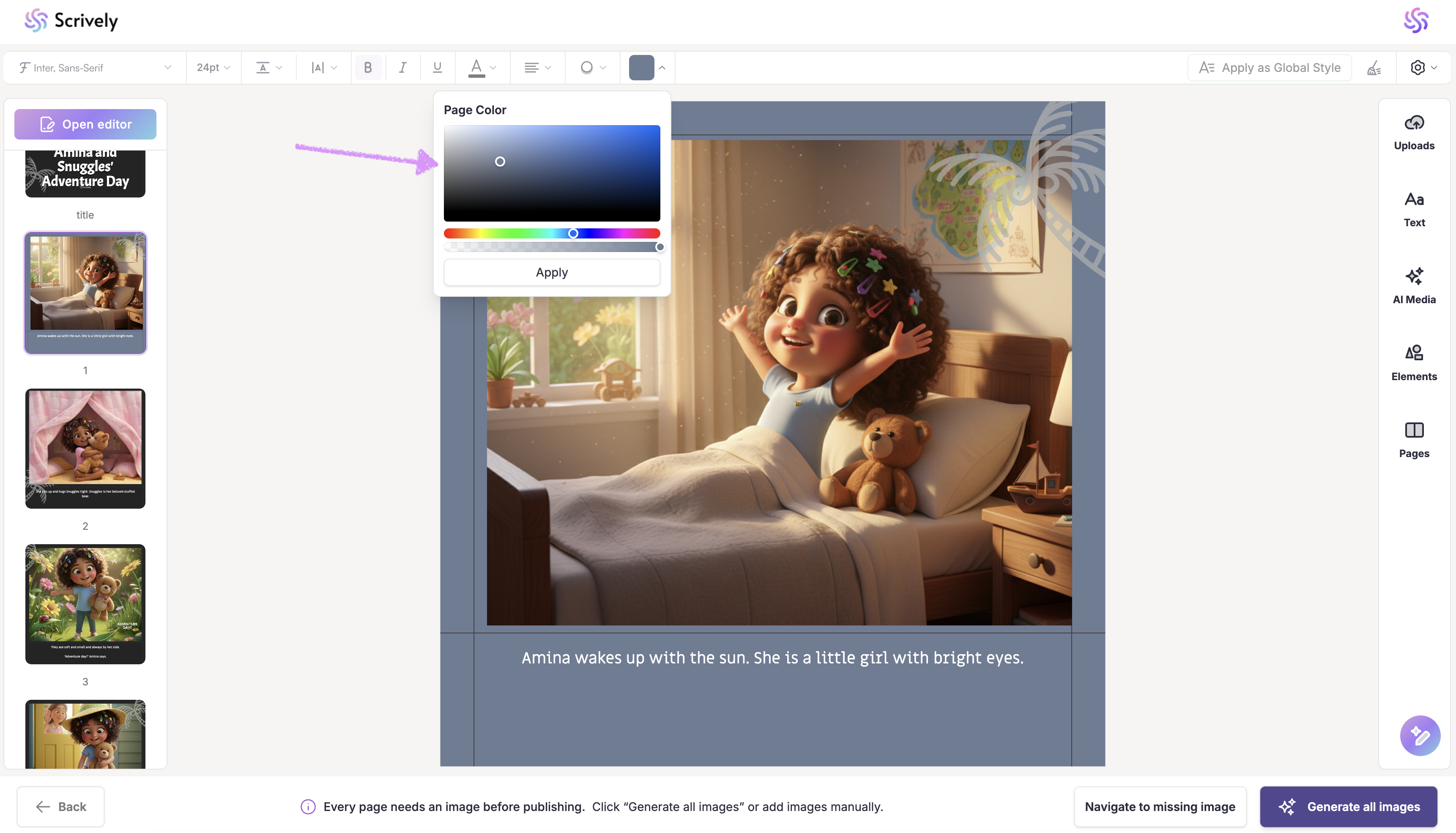This screenshot has width=1456, height=833.
Task: Open the Pages panel
Action: point(1414,440)
